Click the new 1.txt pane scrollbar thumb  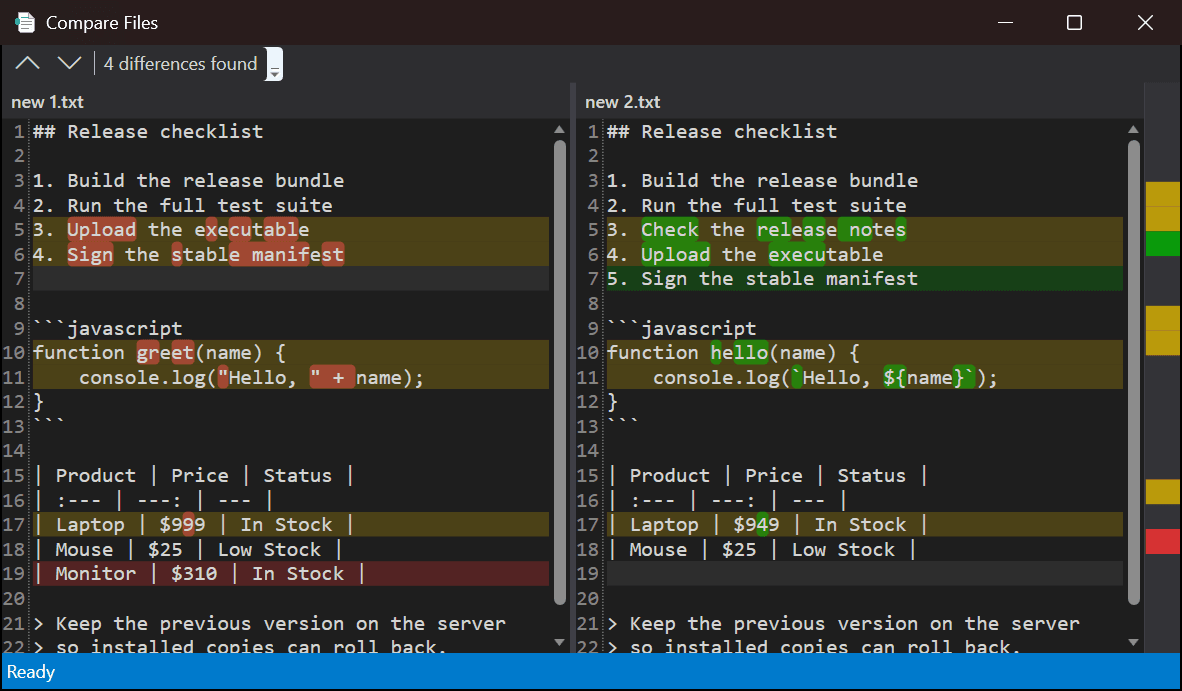coord(559,372)
